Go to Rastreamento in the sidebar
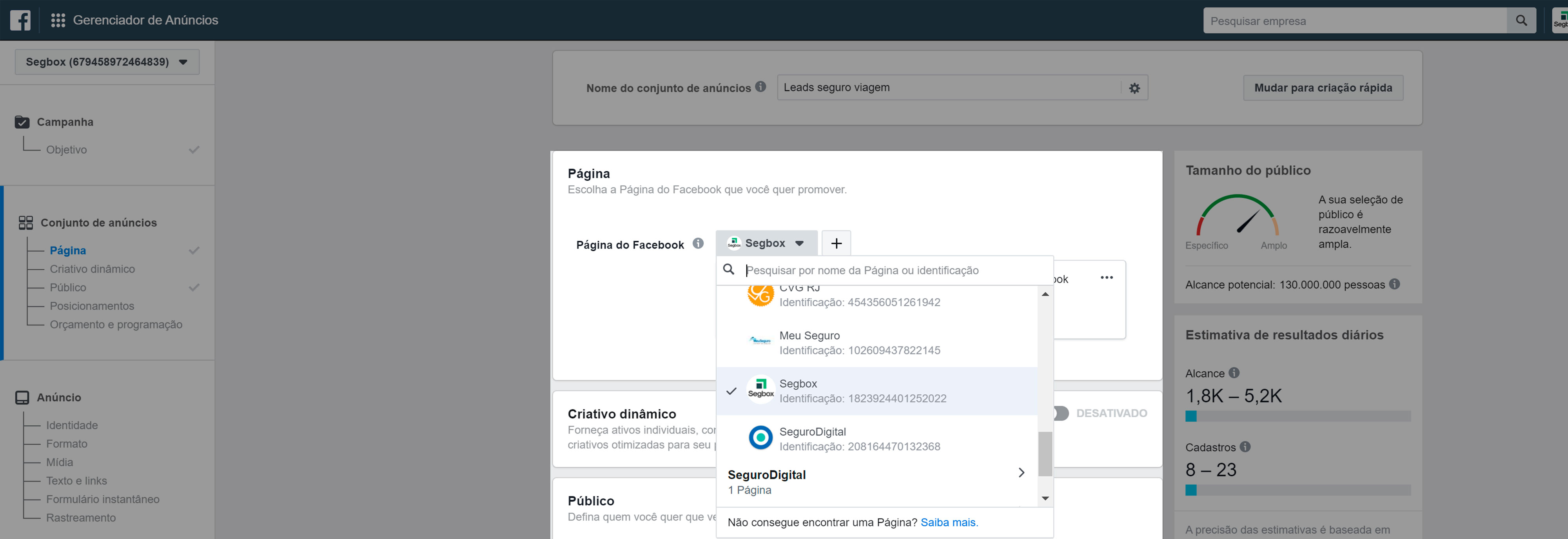1568x539 pixels. pos(81,518)
